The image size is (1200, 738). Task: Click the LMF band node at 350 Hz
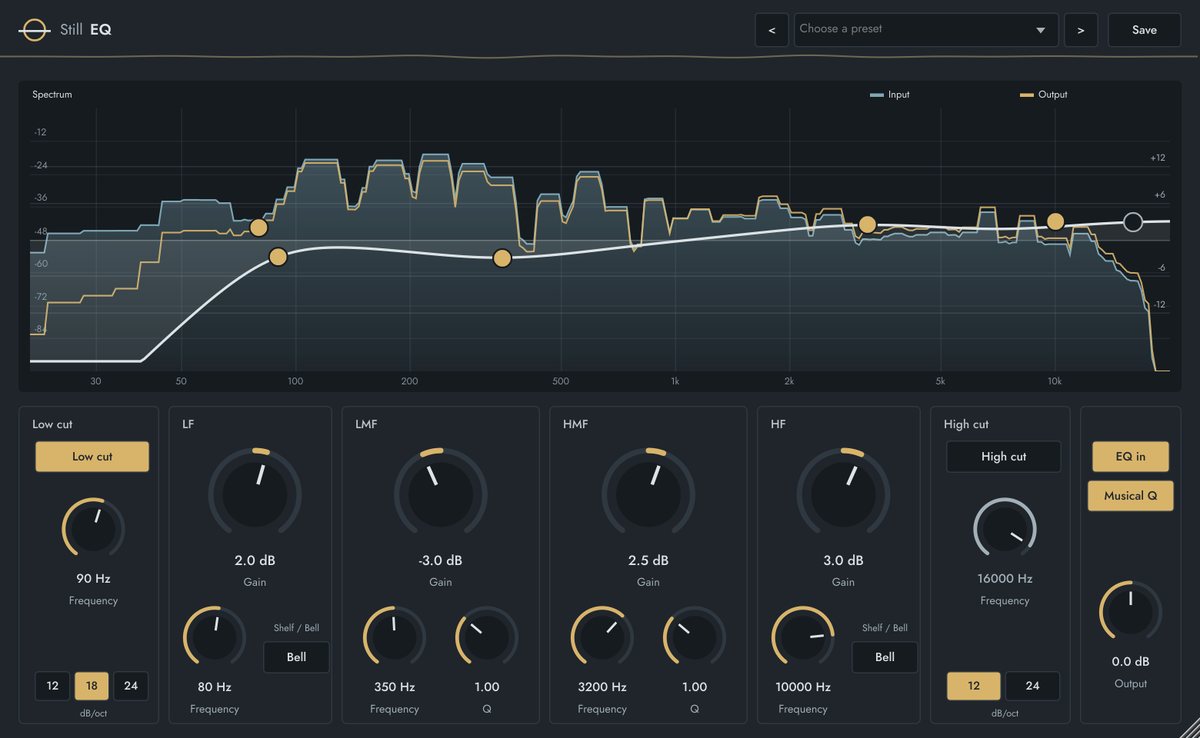(502, 259)
